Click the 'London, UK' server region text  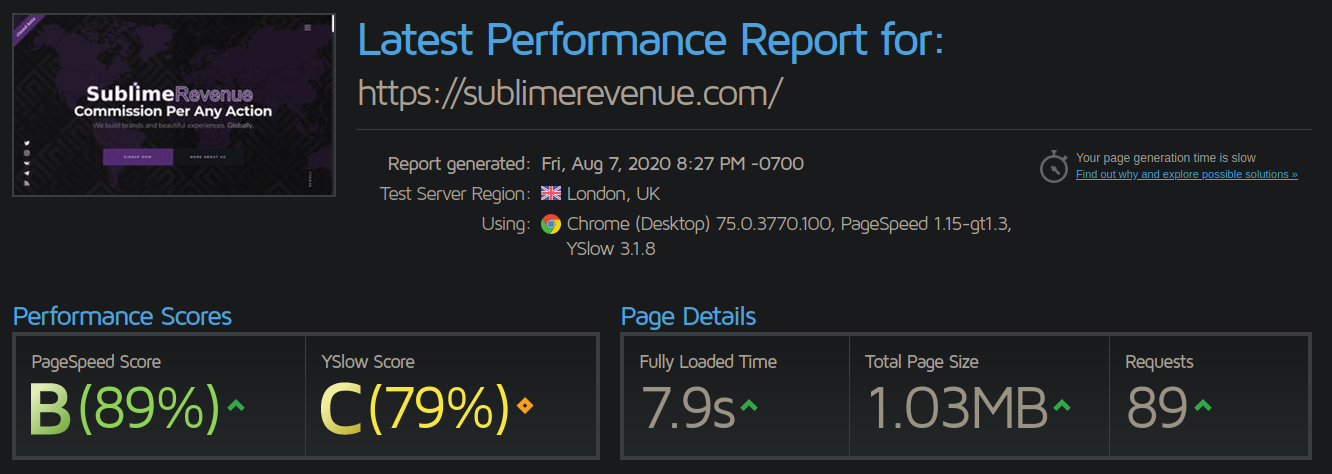[613, 194]
